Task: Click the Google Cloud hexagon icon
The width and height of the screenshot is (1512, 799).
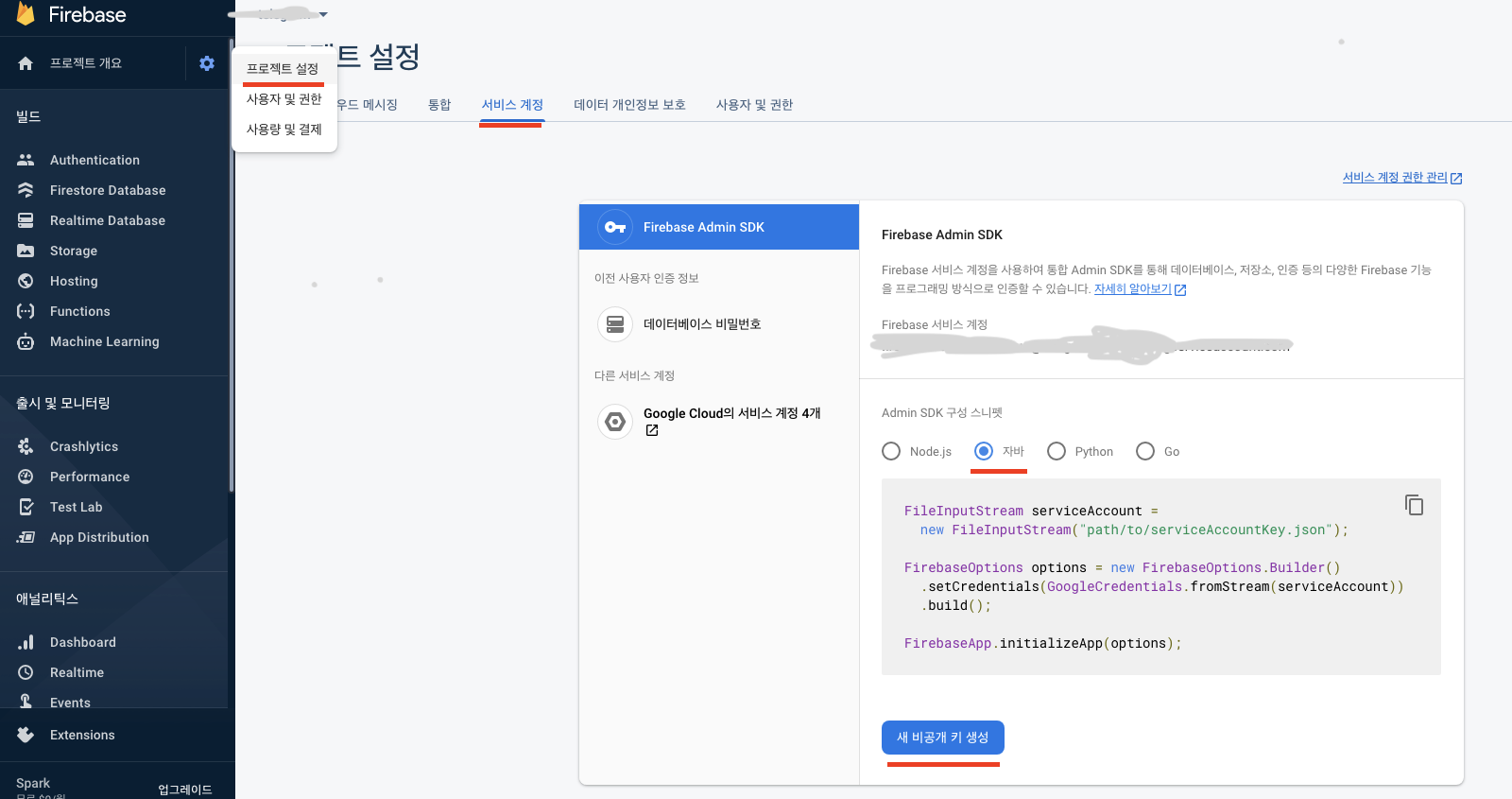Action: [x=615, y=422]
